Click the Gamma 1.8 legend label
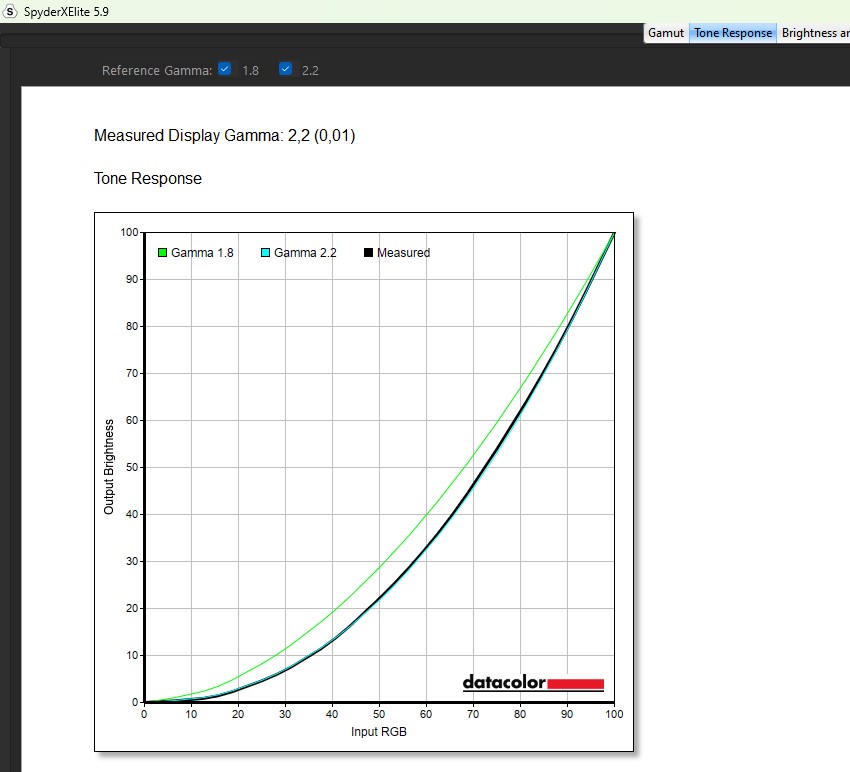 (202, 253)
